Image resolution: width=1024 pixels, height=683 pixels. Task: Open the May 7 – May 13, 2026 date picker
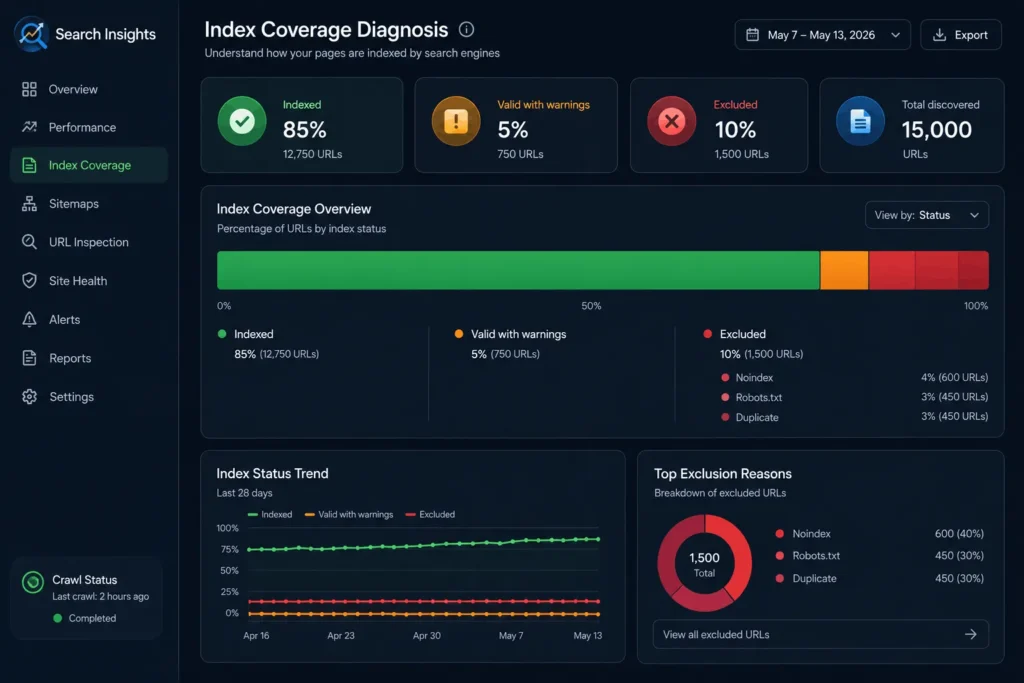point(822,35)
